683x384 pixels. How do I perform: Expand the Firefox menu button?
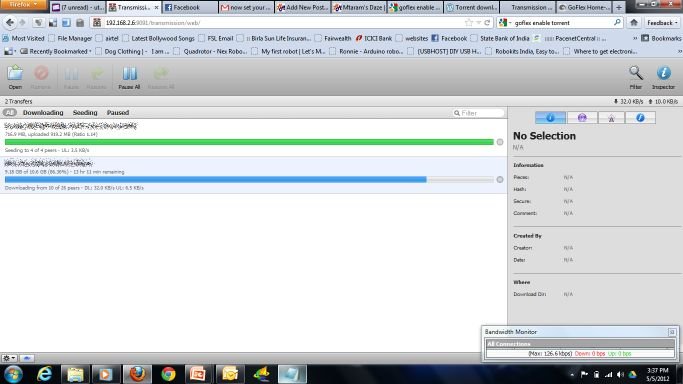point(24,5)
